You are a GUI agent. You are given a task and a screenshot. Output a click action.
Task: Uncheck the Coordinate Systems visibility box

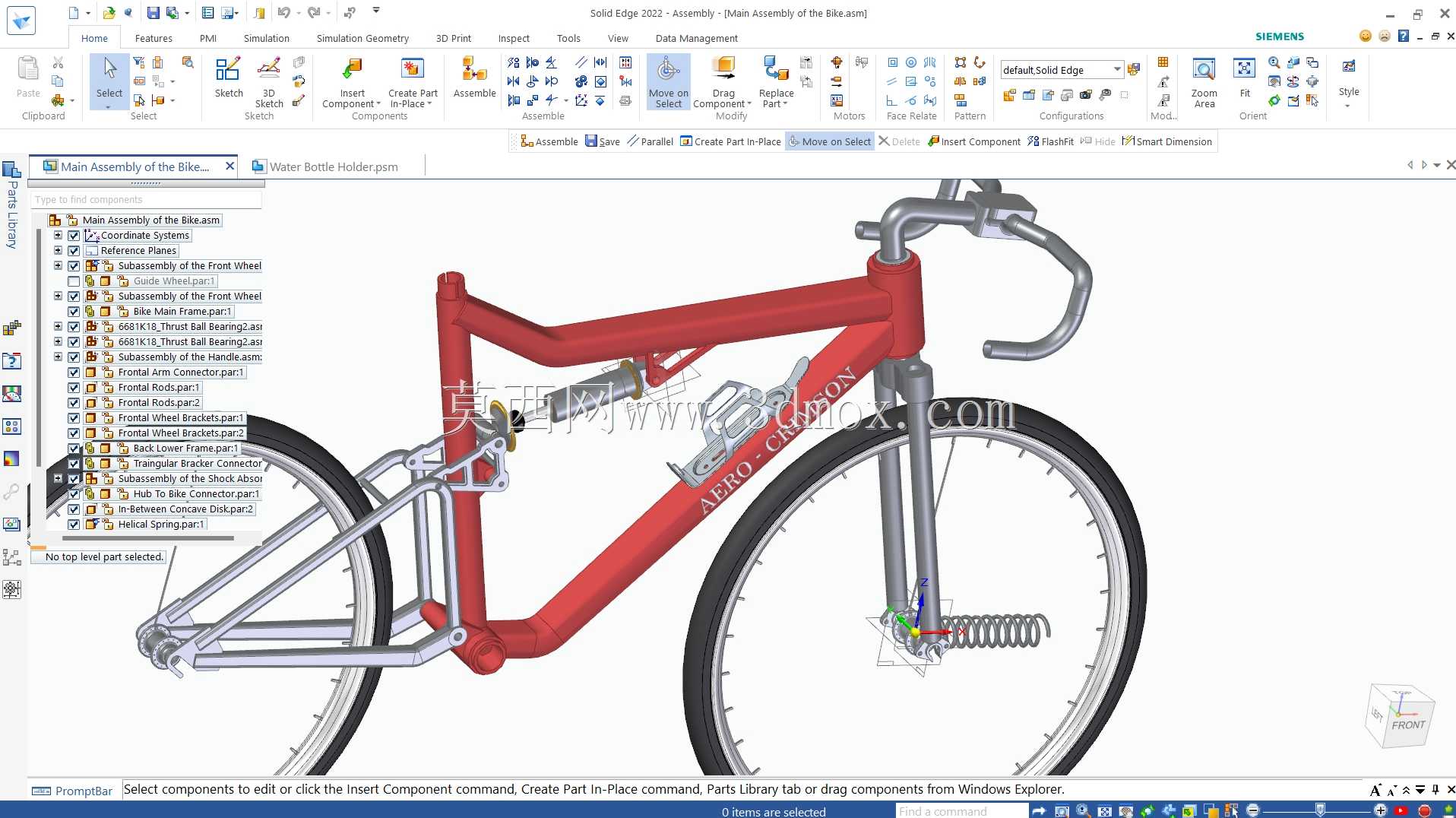[x=74, y=236]
